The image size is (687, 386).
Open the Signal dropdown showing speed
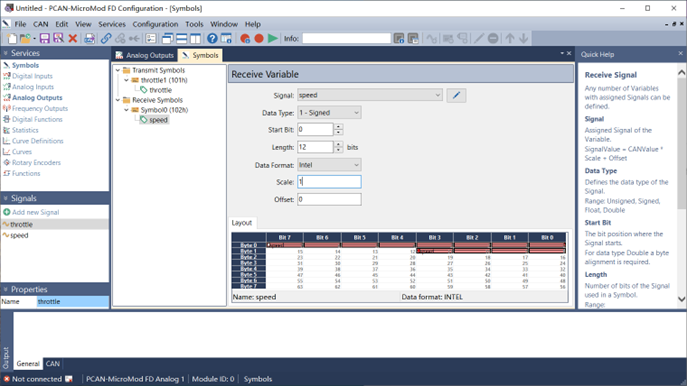pyautogui.click(x=437, y=95)
